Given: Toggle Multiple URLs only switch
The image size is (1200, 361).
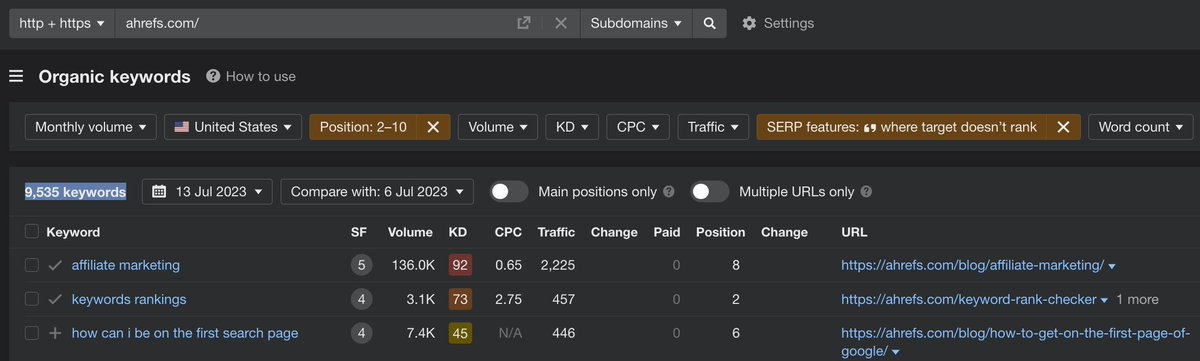Looking at the screenshot, I should pos(709,191).
